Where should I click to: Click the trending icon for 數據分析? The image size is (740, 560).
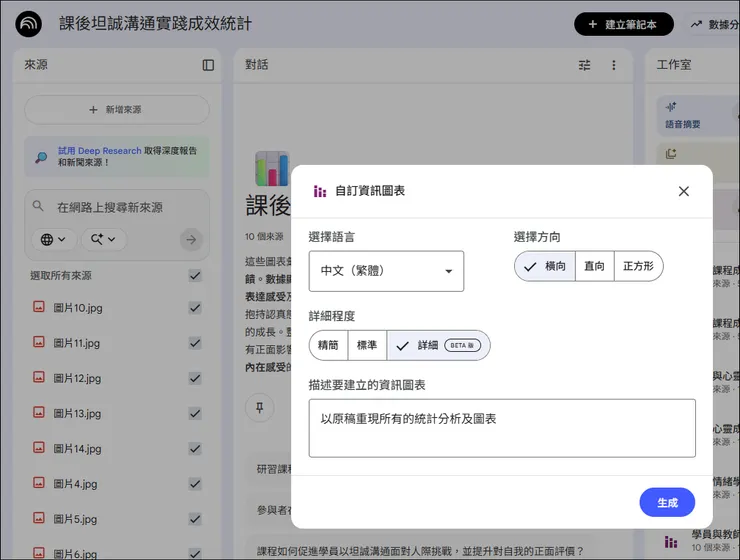tap(696, 25)
